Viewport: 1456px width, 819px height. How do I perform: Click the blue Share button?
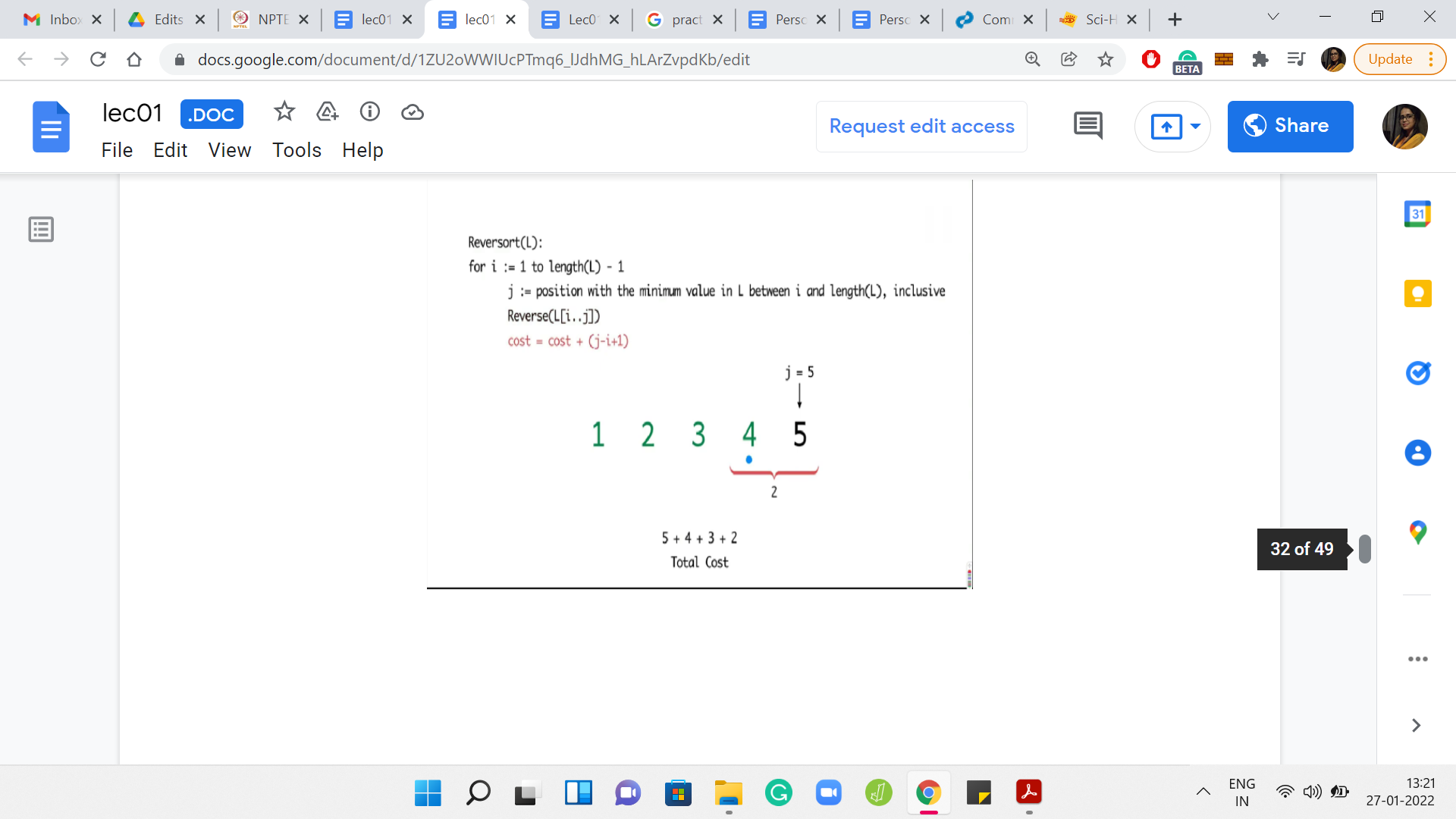(x=1290, y=126)
